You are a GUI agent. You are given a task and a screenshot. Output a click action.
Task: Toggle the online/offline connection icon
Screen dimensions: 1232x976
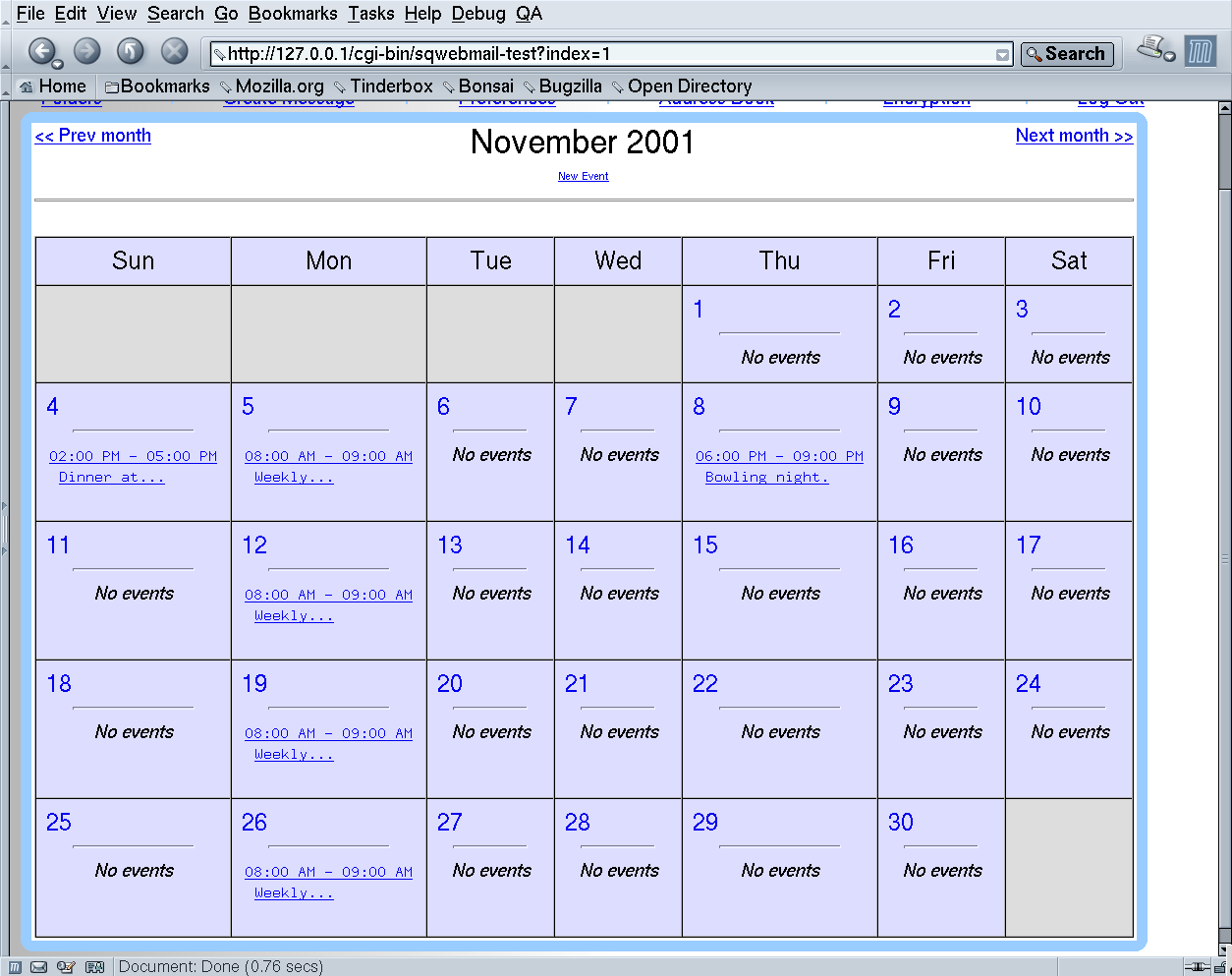pos(1197,967)
